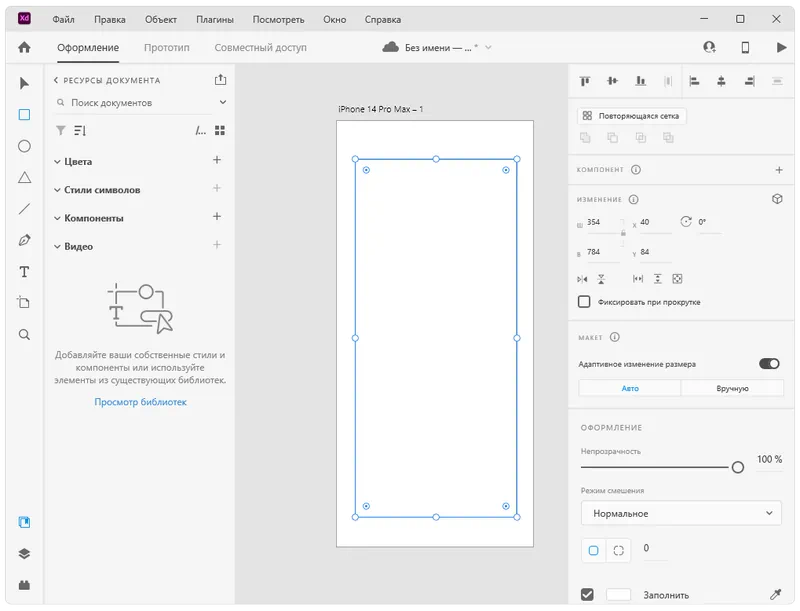Open the document search dropdown arrow
The height and width of the screenshot is (611, 800).
pos(223,102)
